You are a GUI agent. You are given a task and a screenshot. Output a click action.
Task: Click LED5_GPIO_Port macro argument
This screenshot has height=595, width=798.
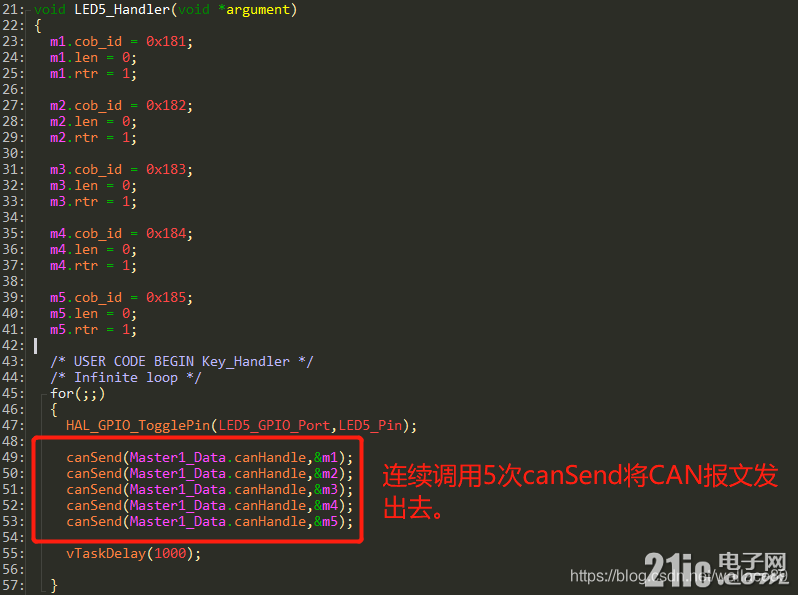pyautogui.click(x=274, y=426)
